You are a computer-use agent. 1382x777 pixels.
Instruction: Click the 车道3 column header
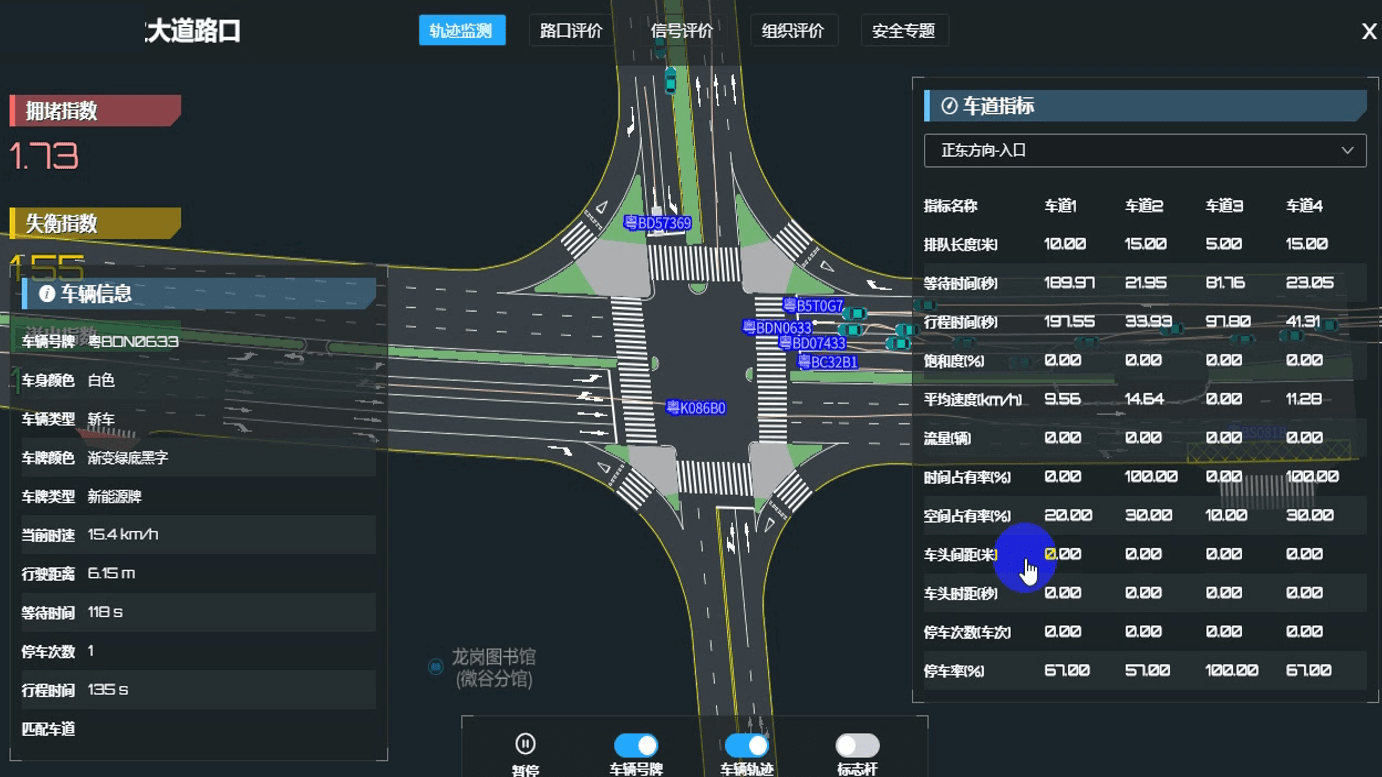click(x=1224, y=206)
